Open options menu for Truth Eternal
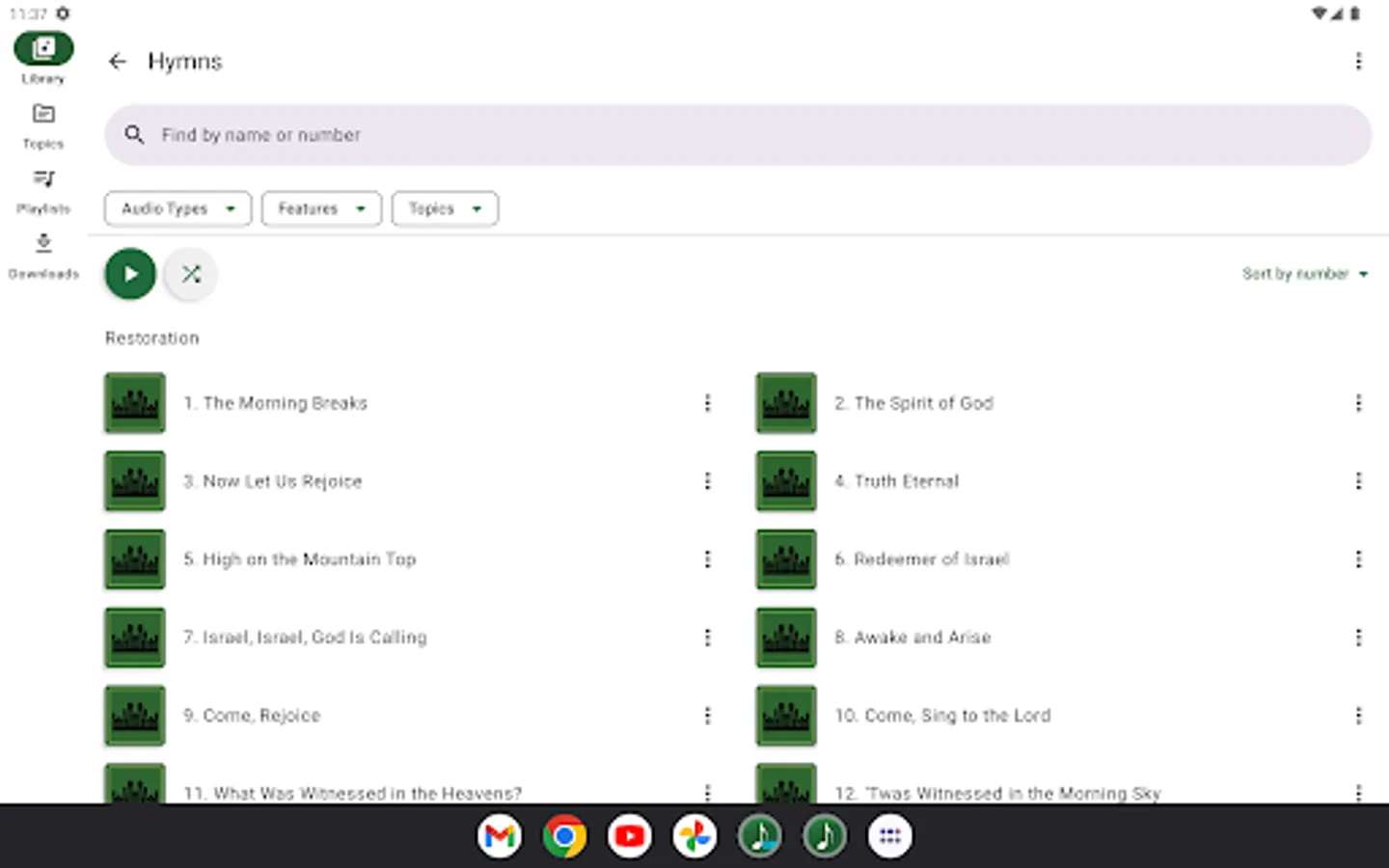This screenshot has height=868, width=1389. click(1359, 480)
